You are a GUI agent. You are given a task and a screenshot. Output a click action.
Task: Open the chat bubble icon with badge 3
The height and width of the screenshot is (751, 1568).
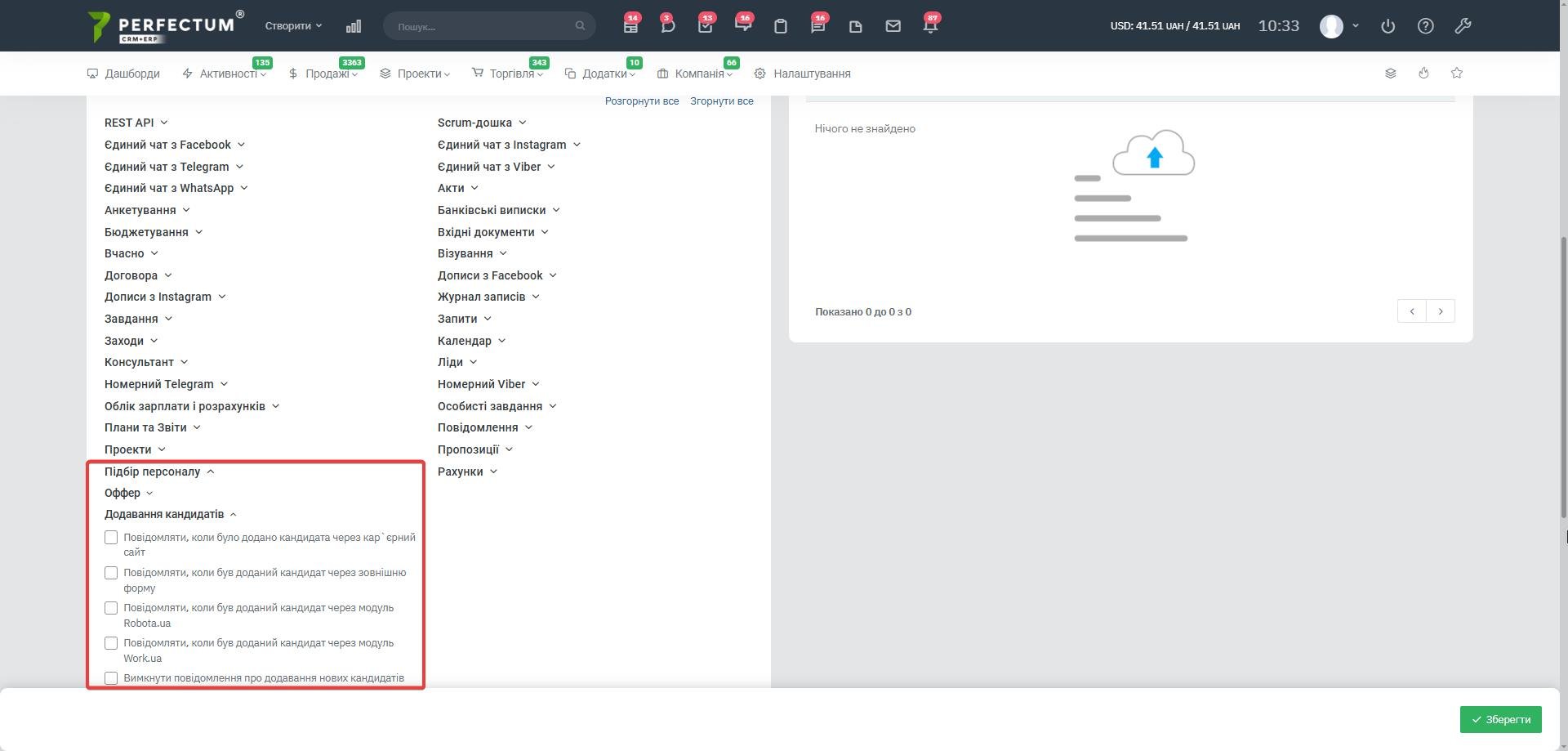pos(668,26)
